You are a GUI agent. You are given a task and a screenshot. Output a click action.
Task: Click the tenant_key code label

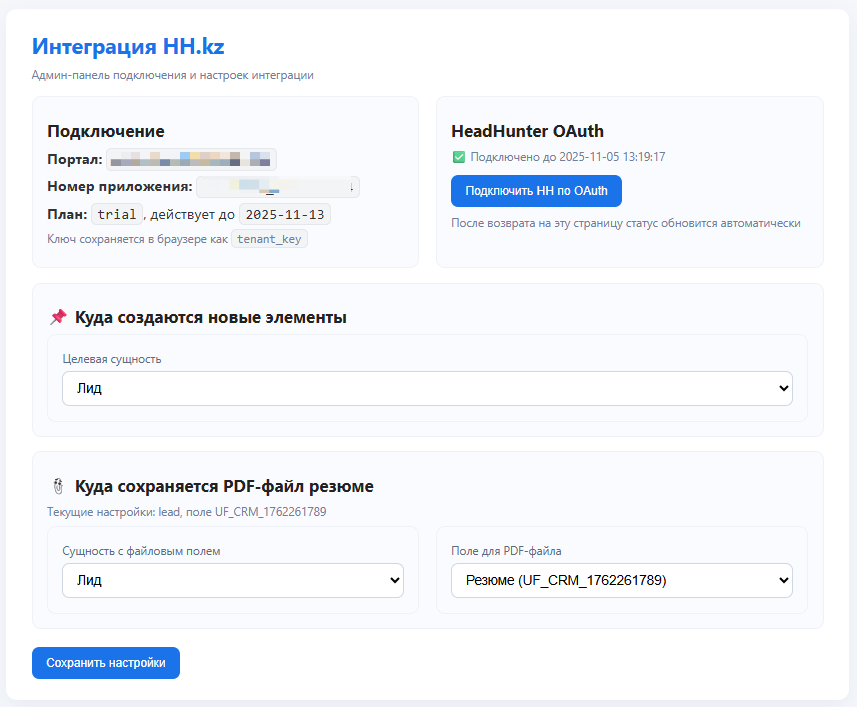coord(269,239)
